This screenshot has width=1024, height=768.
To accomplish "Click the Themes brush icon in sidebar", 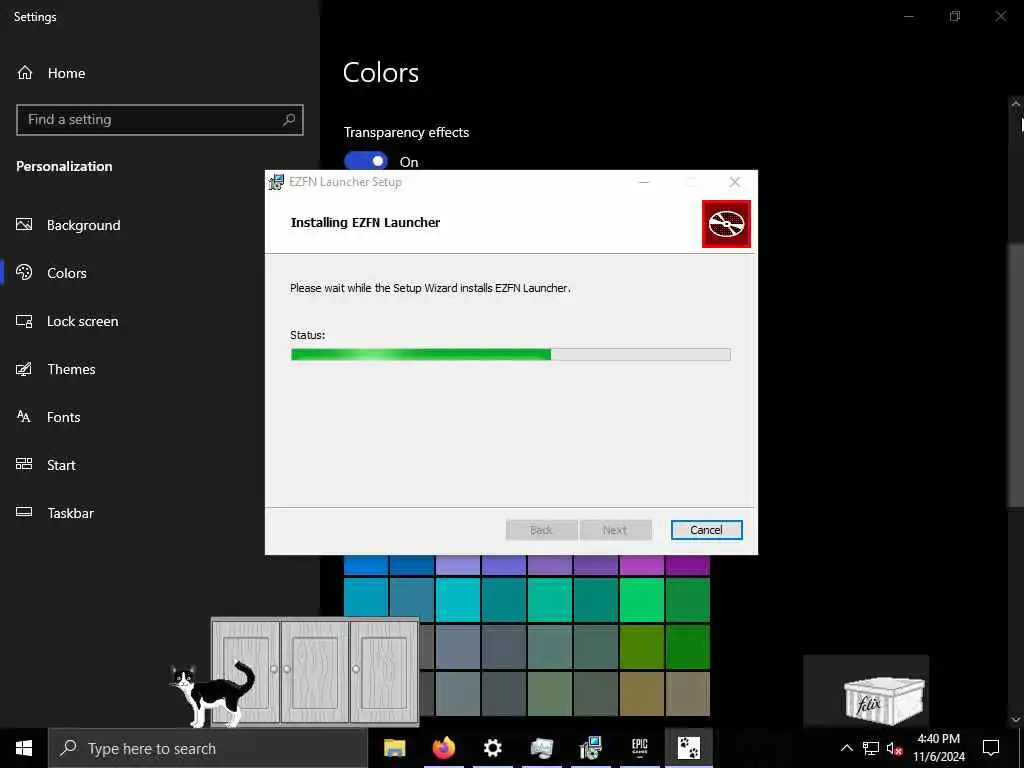I will tap(24, 369).
